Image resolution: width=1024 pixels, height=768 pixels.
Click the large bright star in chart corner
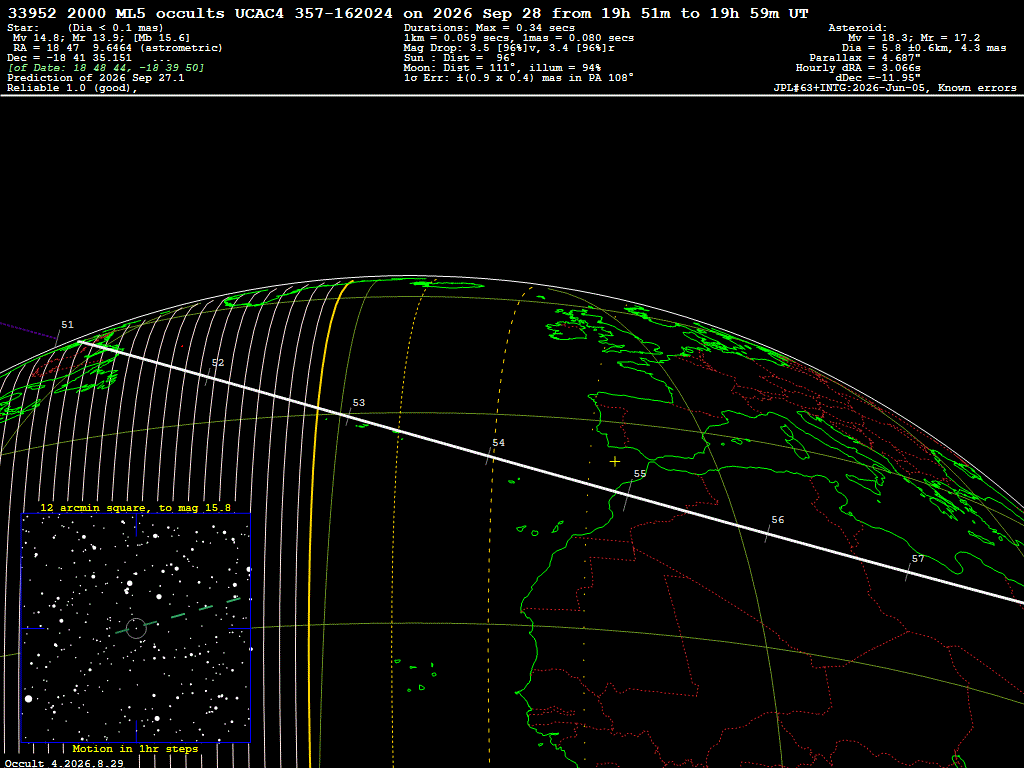click(28, 699)
